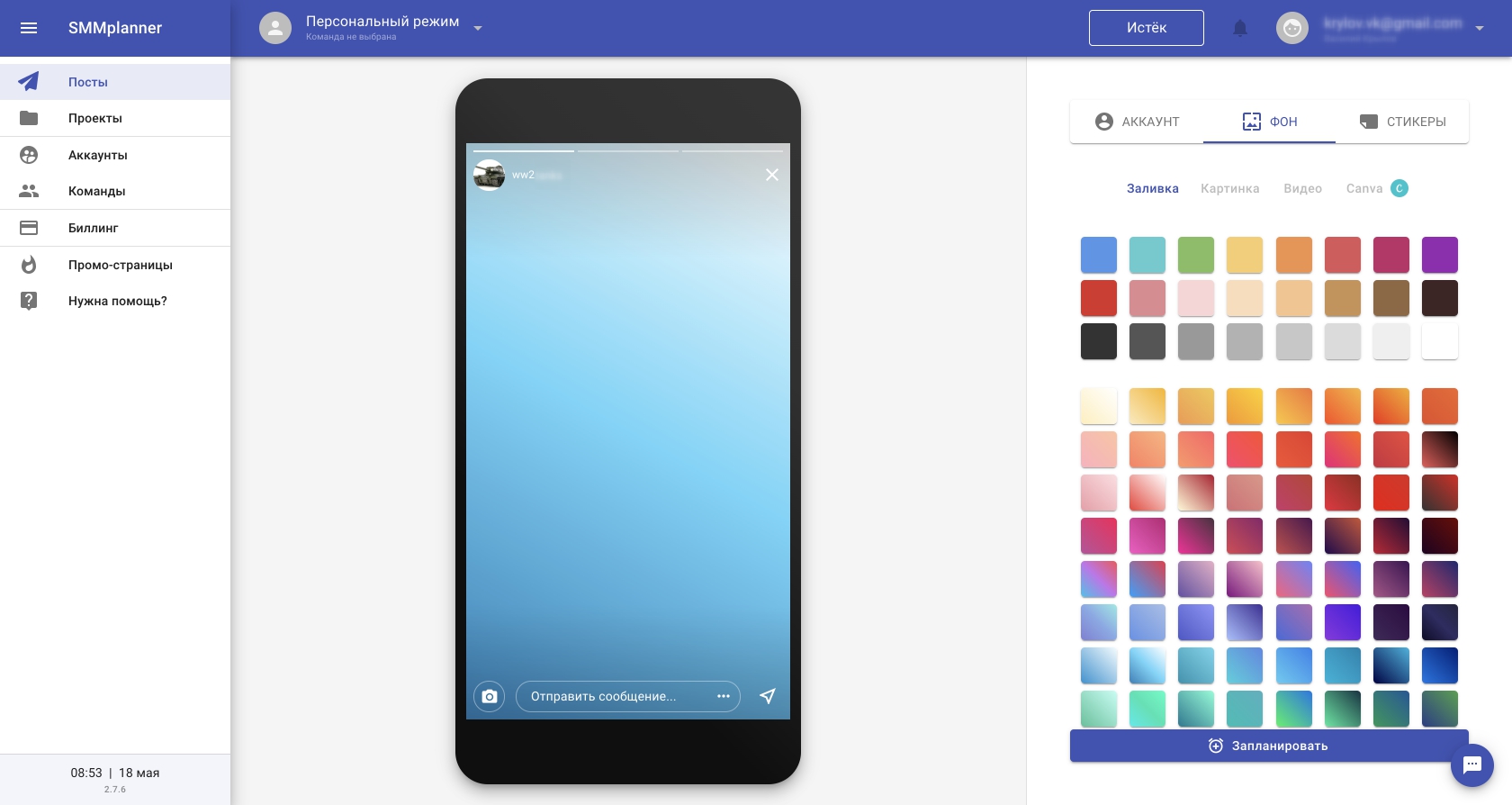This screenshot has width=1512, height=805.
Task: Open the hamburger menu icon
Action: pyautogui.click(x=29, y=28)
